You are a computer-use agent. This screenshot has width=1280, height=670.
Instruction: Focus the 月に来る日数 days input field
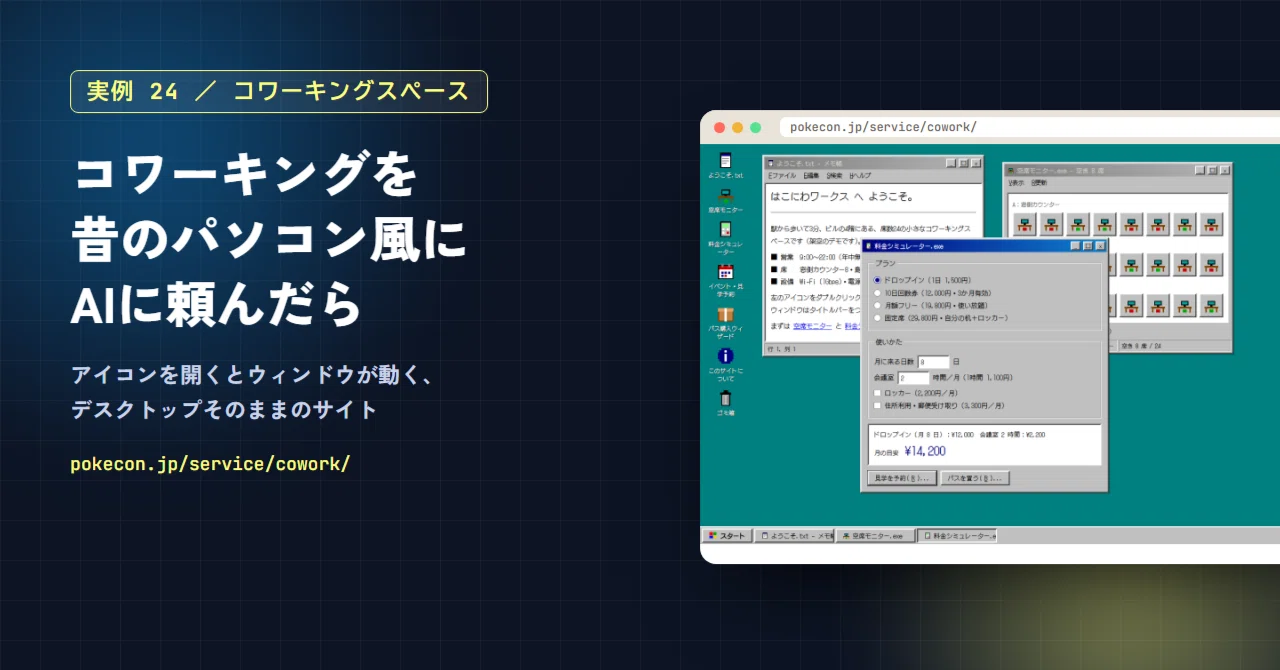[933, 362]
